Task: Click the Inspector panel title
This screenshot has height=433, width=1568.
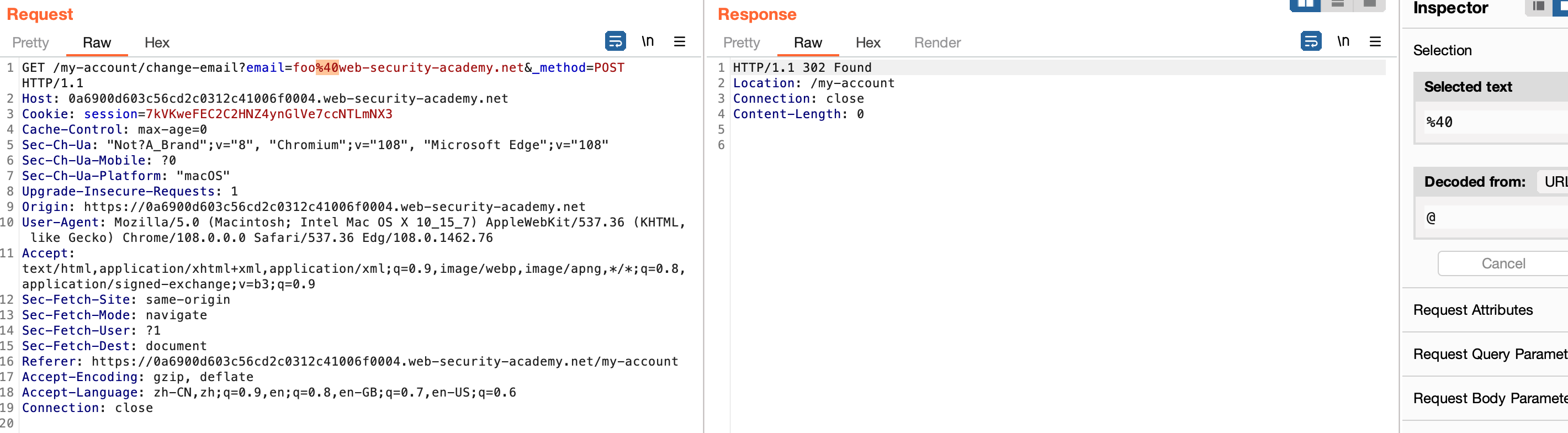Action: click(x=1450, y=8)
